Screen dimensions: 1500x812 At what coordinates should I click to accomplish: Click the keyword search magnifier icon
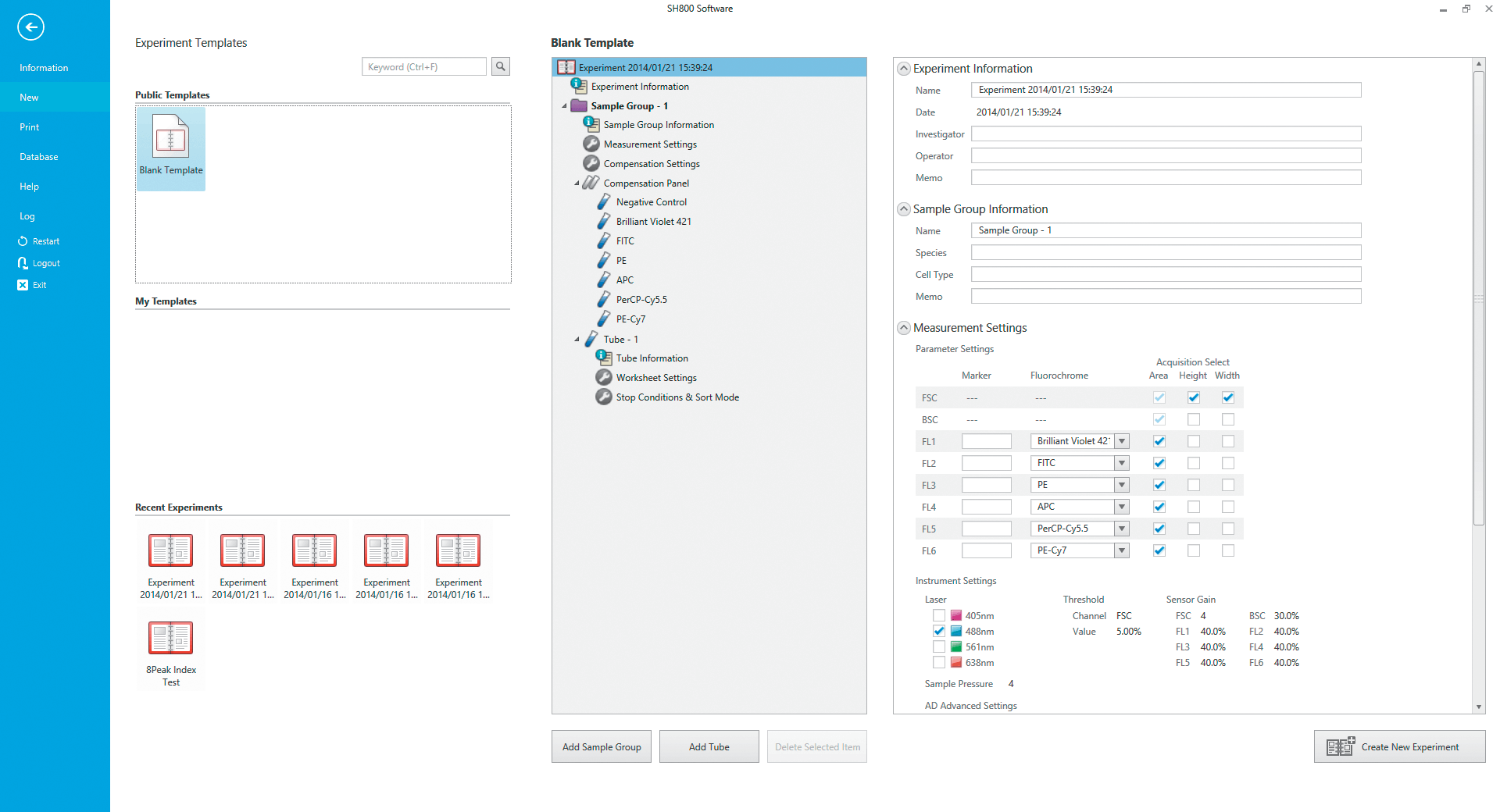tap(501, 67)
